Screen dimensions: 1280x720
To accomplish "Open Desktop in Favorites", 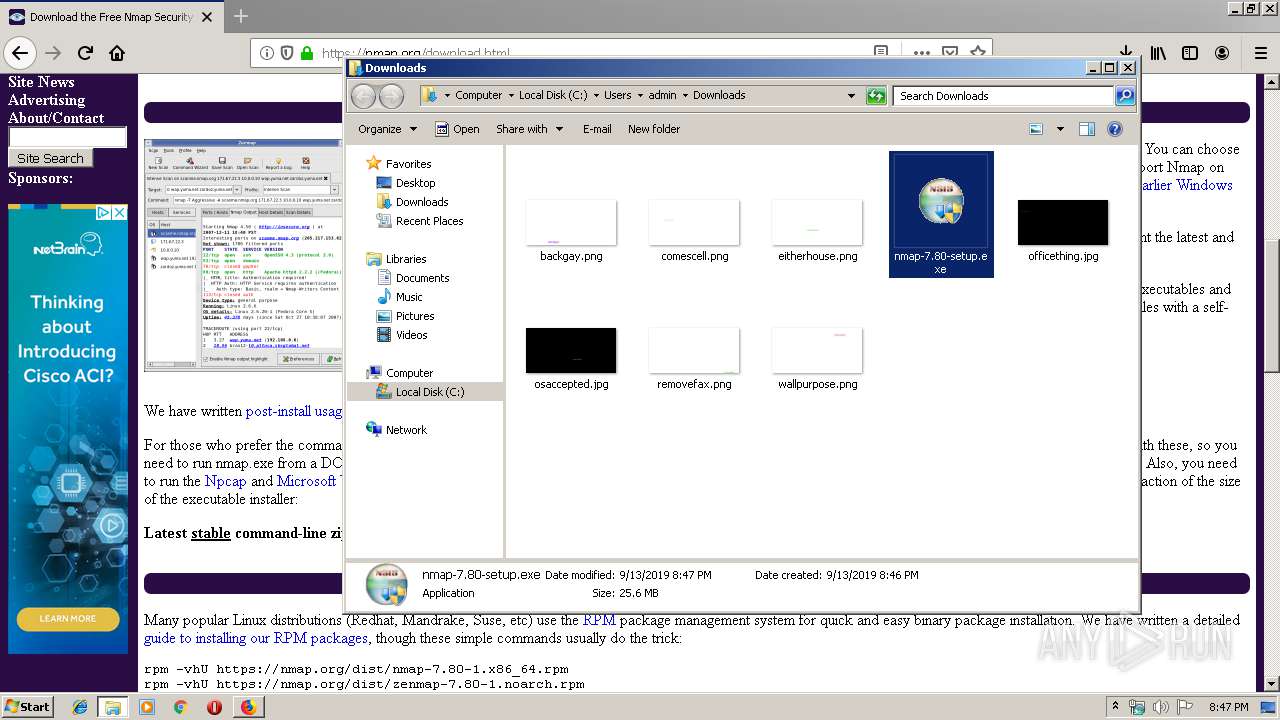I will click(415, 183).
